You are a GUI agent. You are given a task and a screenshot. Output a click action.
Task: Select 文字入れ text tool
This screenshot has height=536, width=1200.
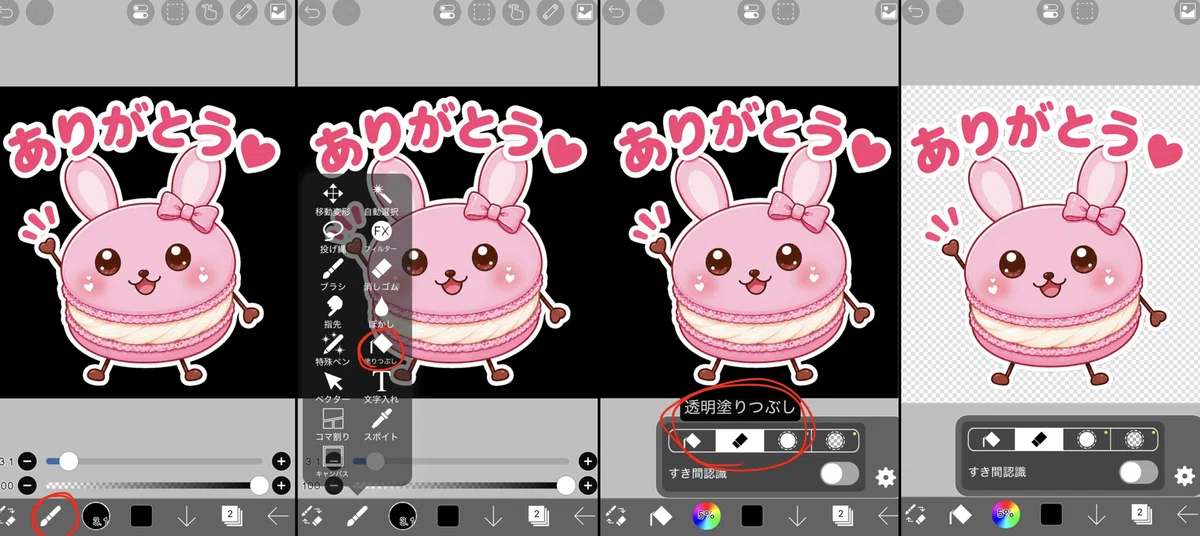381,389
